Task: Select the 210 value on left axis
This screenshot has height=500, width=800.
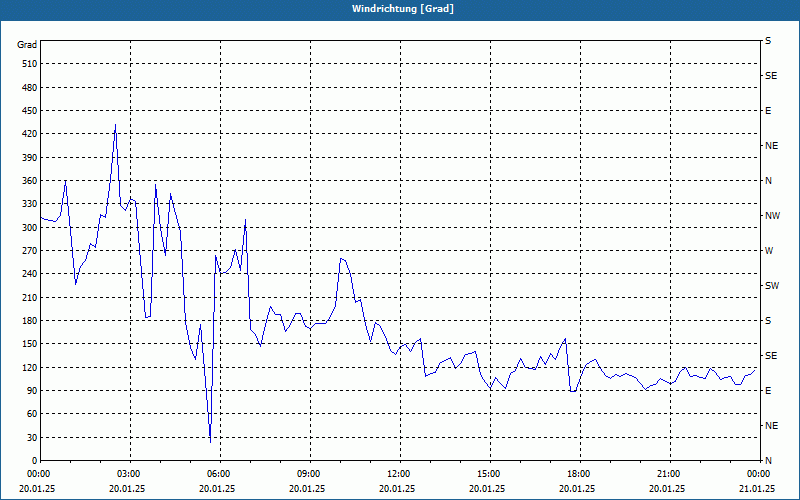Action: point(30,297)
